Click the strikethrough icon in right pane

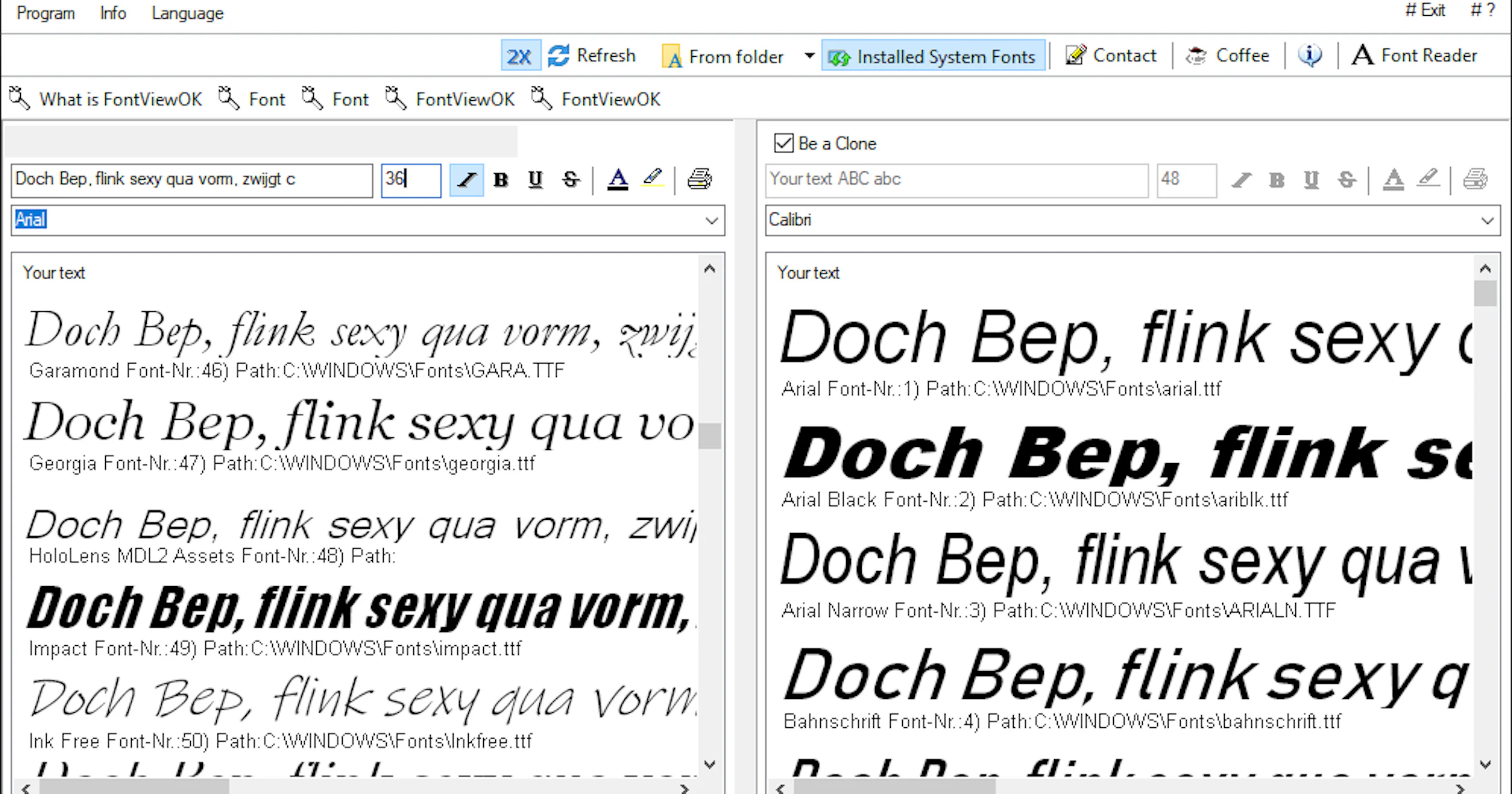1347,180
